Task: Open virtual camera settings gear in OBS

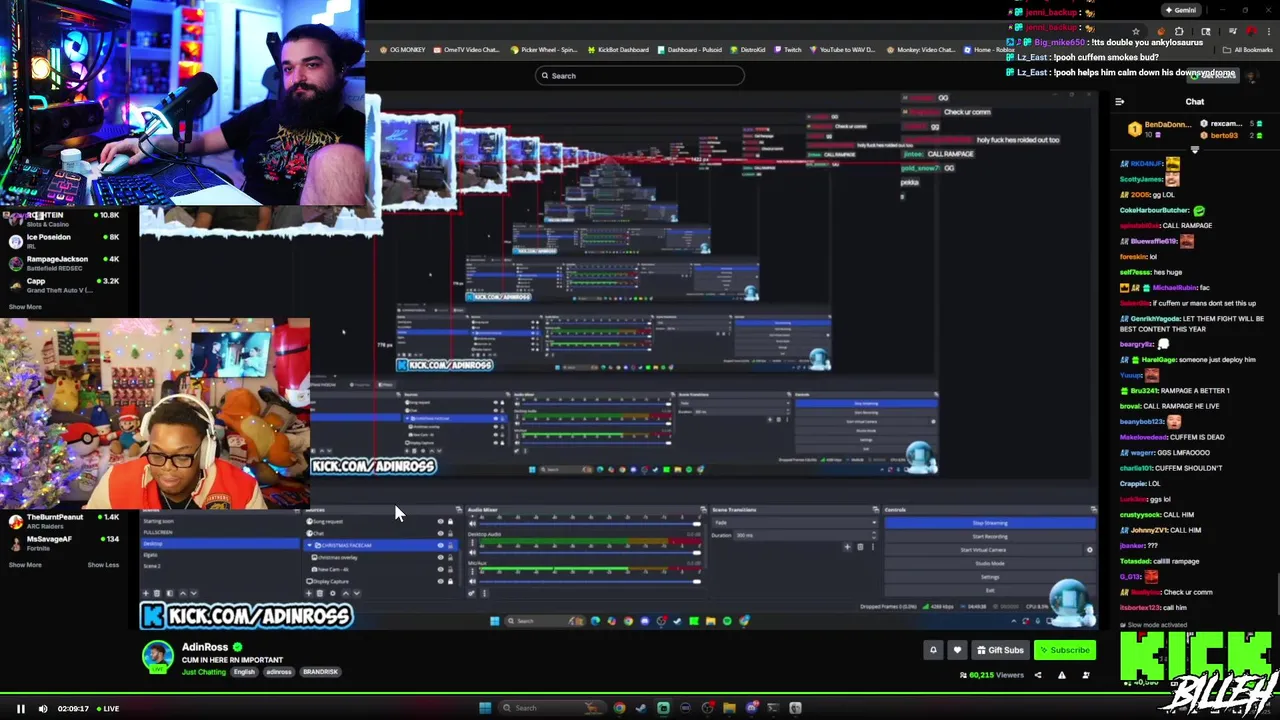Action: [1090, 550]
